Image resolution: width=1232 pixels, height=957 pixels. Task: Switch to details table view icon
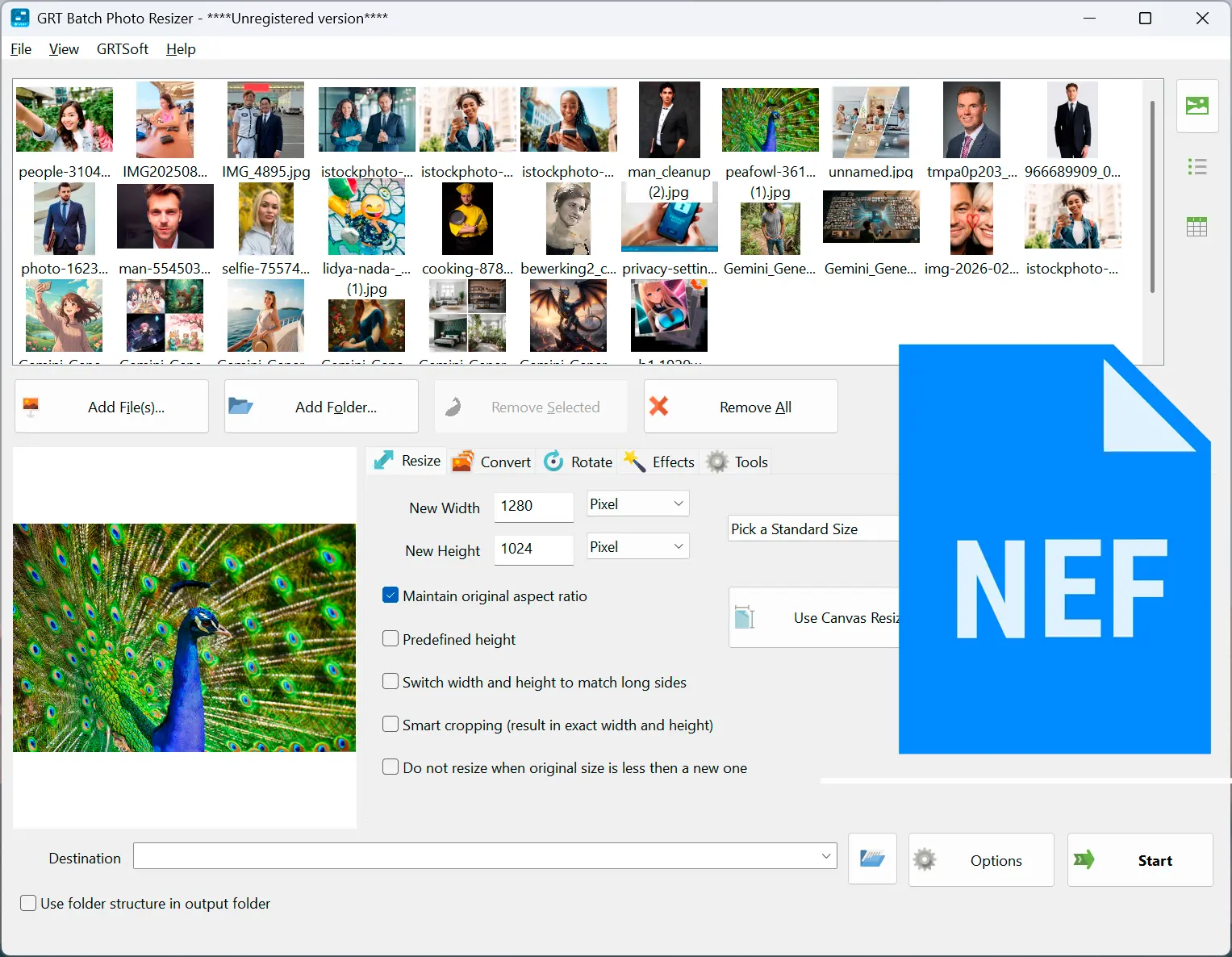1197,227
